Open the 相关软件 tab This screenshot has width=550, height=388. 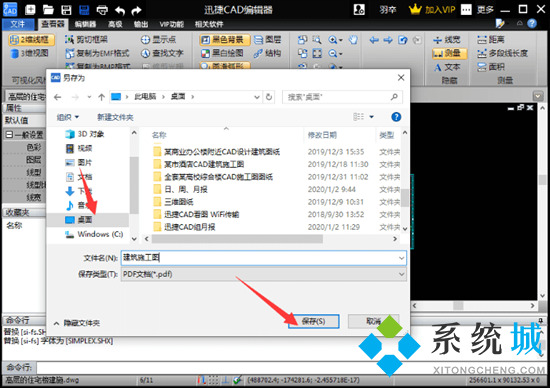(209, 24)
